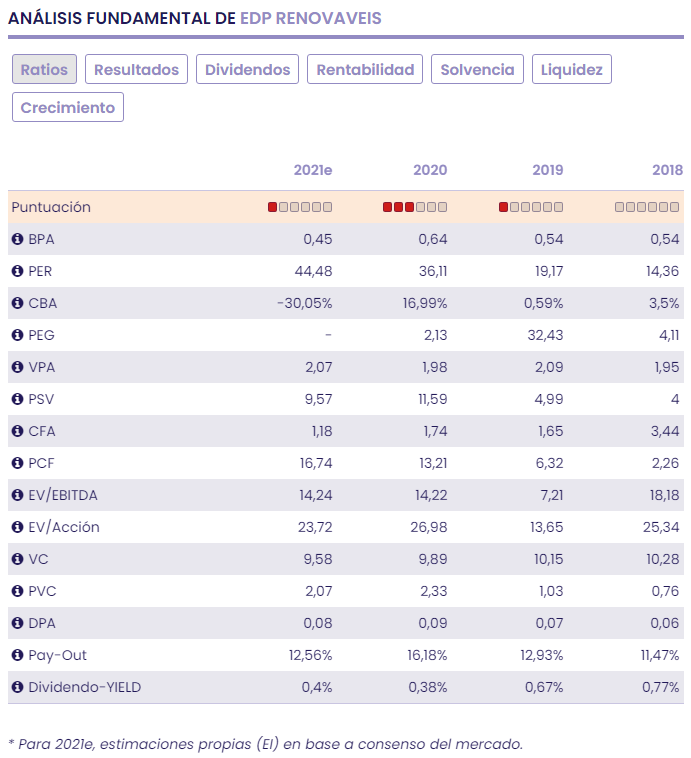Click the 2020 Puntuación score indicator
This screenshot has height=758, width=691.
[x=415, y=207]
